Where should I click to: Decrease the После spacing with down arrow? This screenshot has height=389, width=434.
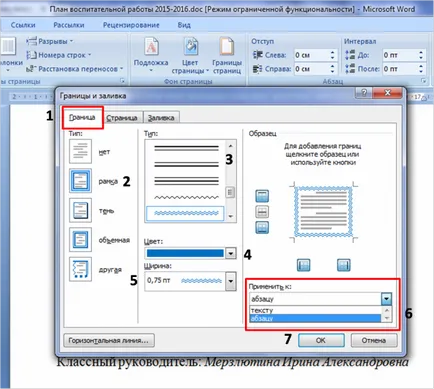[421, 72]
